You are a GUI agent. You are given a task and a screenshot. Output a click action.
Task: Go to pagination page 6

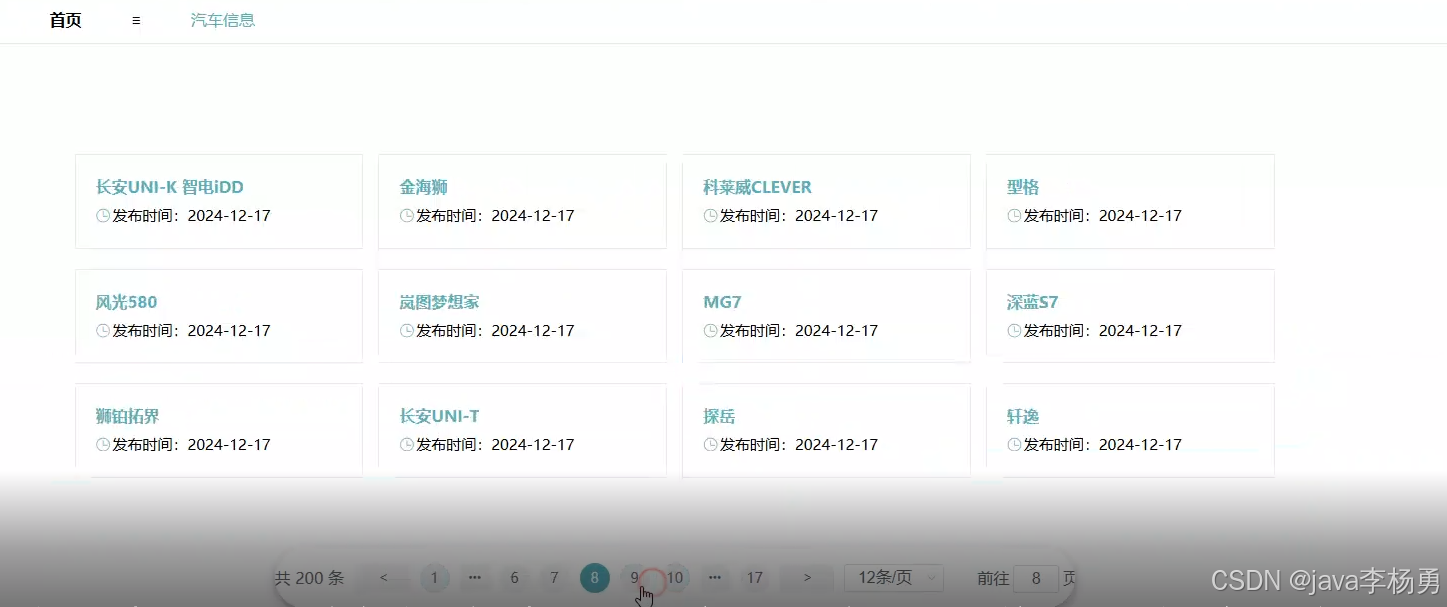[514, 578]
